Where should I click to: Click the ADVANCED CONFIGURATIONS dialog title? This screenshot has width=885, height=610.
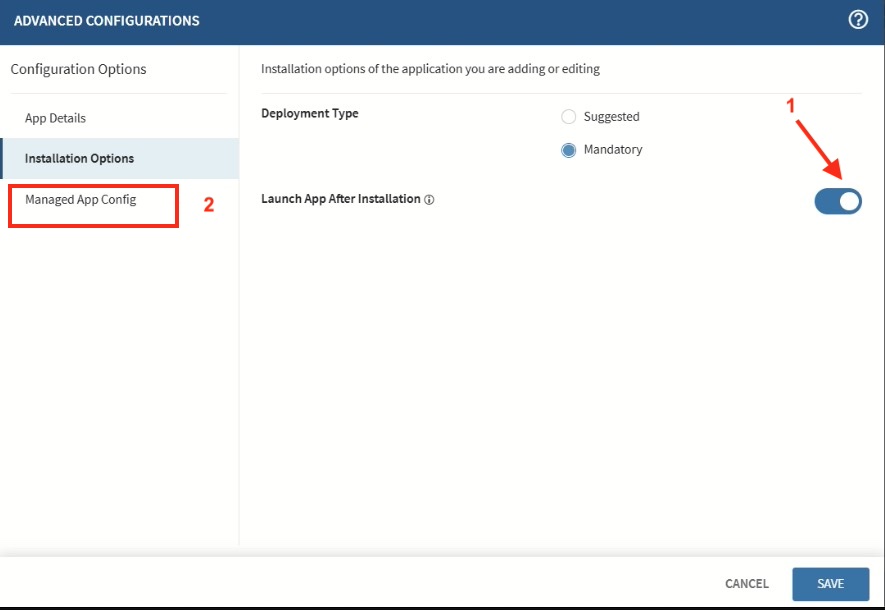(x=107, y=21)
